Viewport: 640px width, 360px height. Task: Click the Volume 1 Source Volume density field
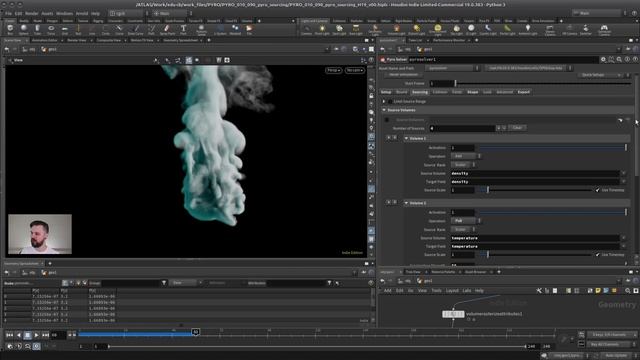click(x=535, y=173)
